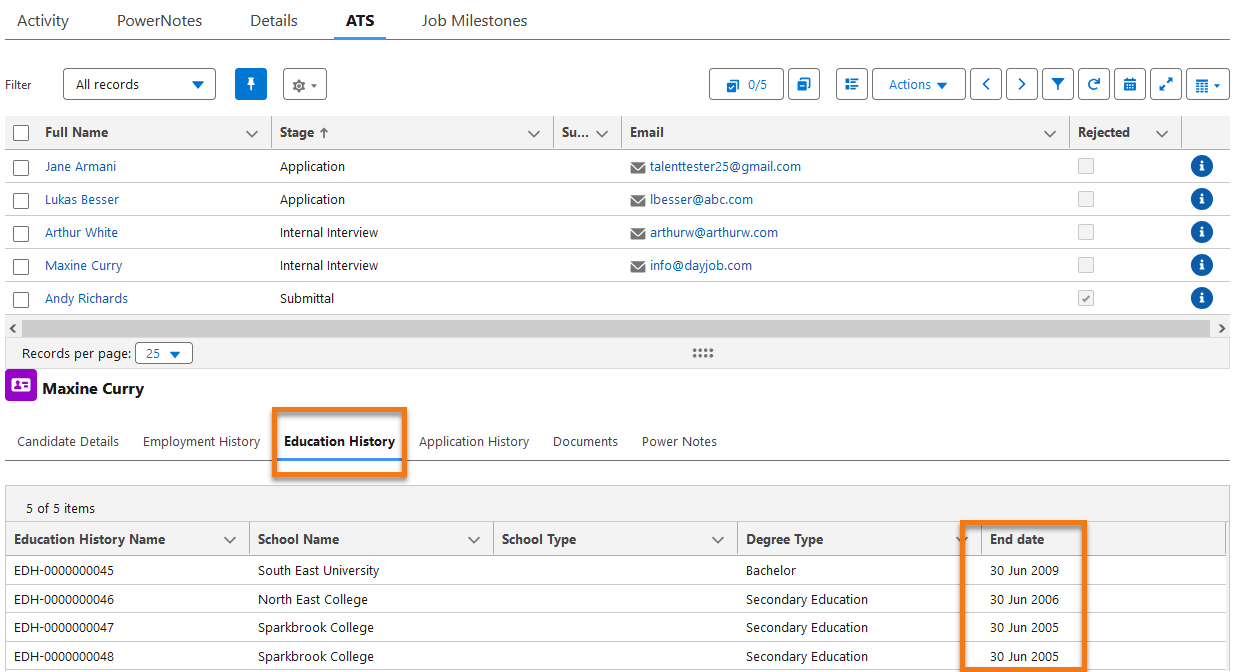
Task: Tick the checkbox for Lukas Besser
Action: (21, 200)
